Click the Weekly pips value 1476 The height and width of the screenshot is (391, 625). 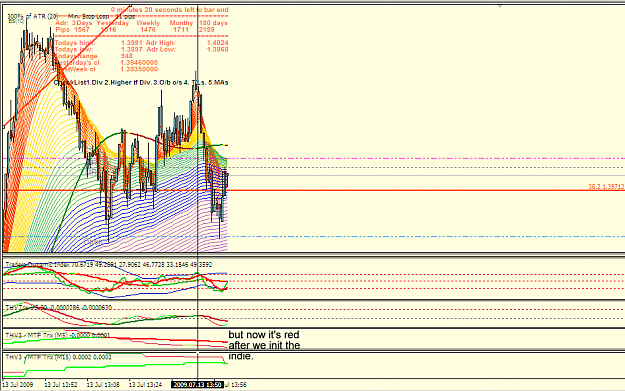147,29
